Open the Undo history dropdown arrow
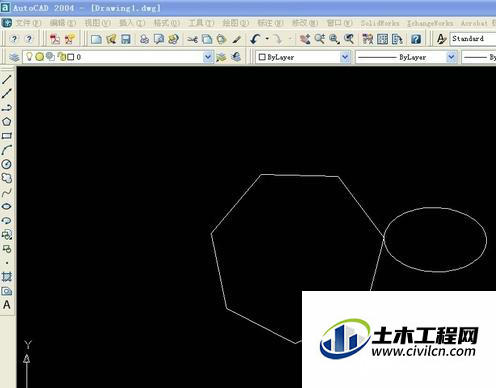 pos(267,39)
